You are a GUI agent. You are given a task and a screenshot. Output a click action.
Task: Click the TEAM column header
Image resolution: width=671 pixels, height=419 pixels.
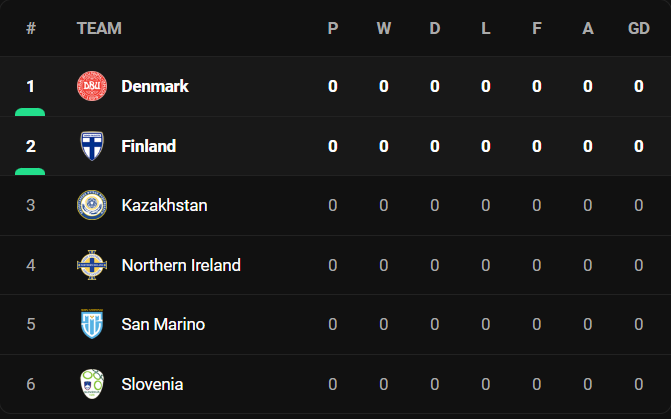point(99,28)
